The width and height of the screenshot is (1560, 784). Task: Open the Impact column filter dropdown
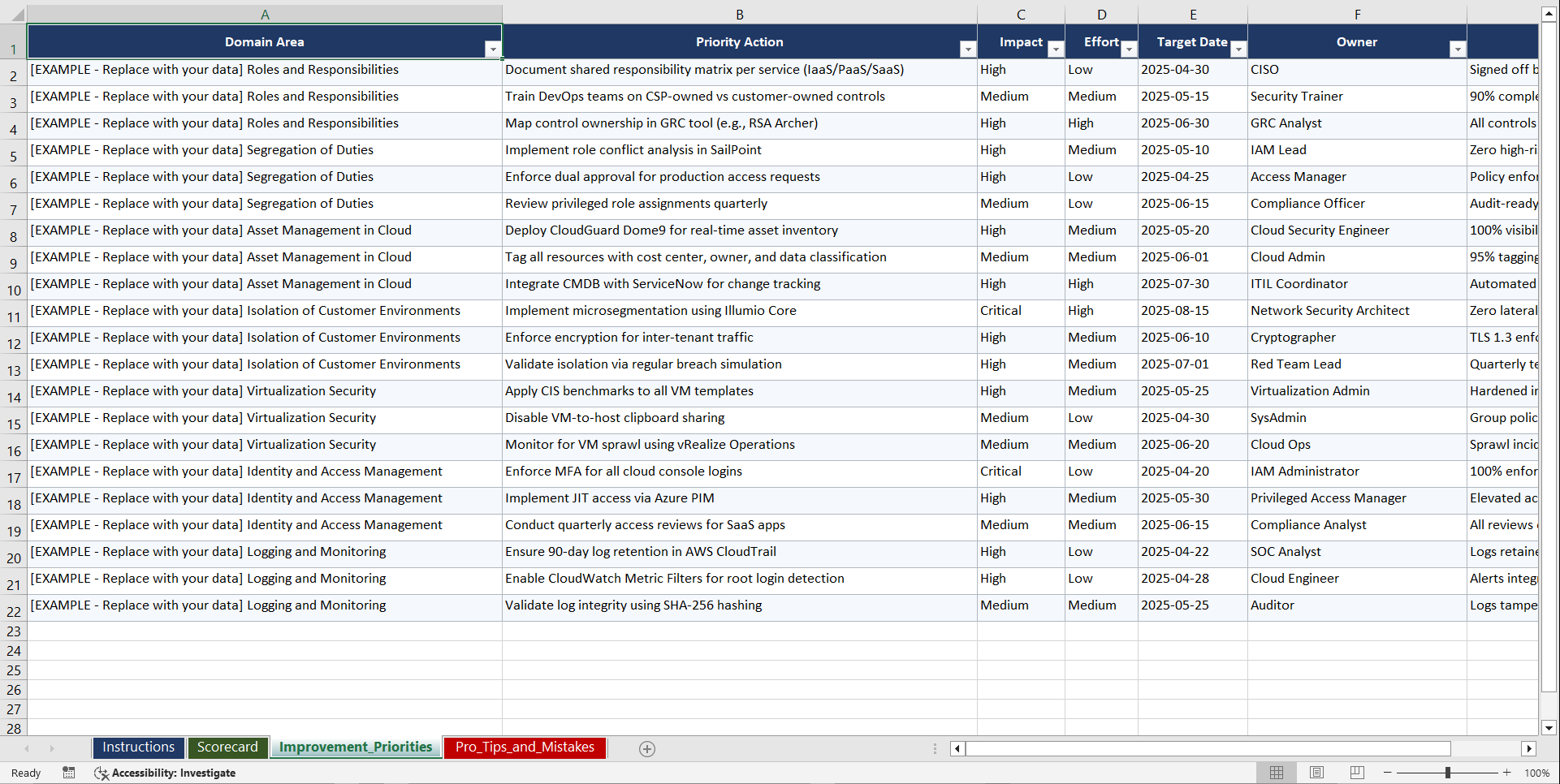[1056, 49]
